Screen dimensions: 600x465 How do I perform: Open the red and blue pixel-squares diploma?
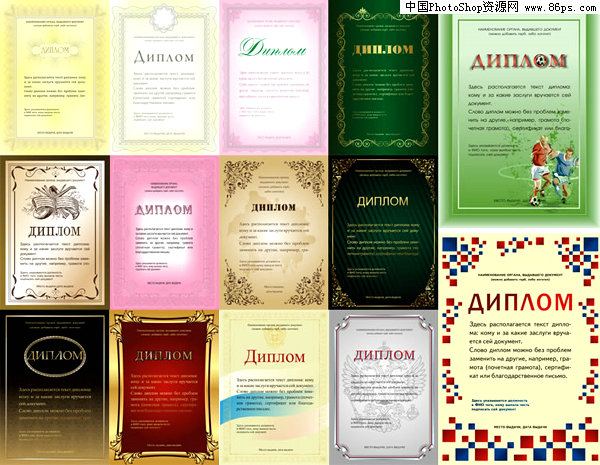point(519,349)
